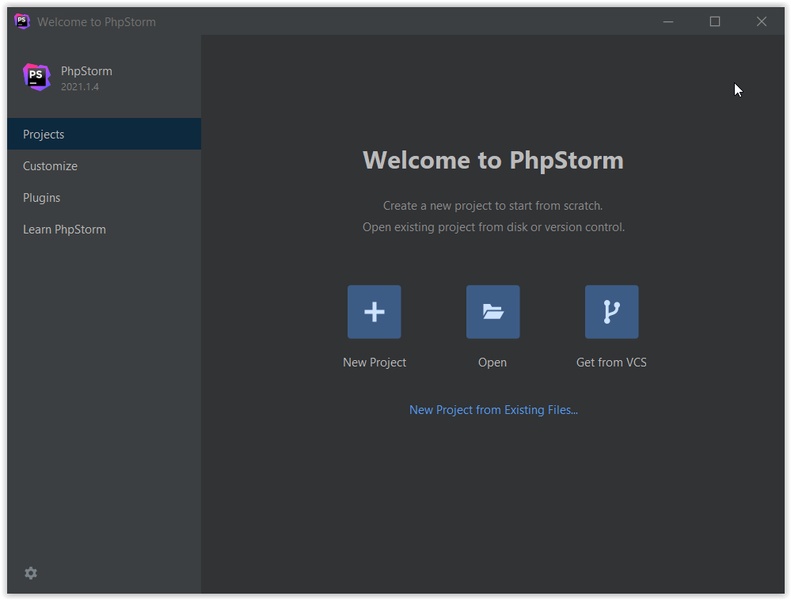Switch to the Customize tab
This screenshot has height=600, width=791.
click(x=50, y=166)
